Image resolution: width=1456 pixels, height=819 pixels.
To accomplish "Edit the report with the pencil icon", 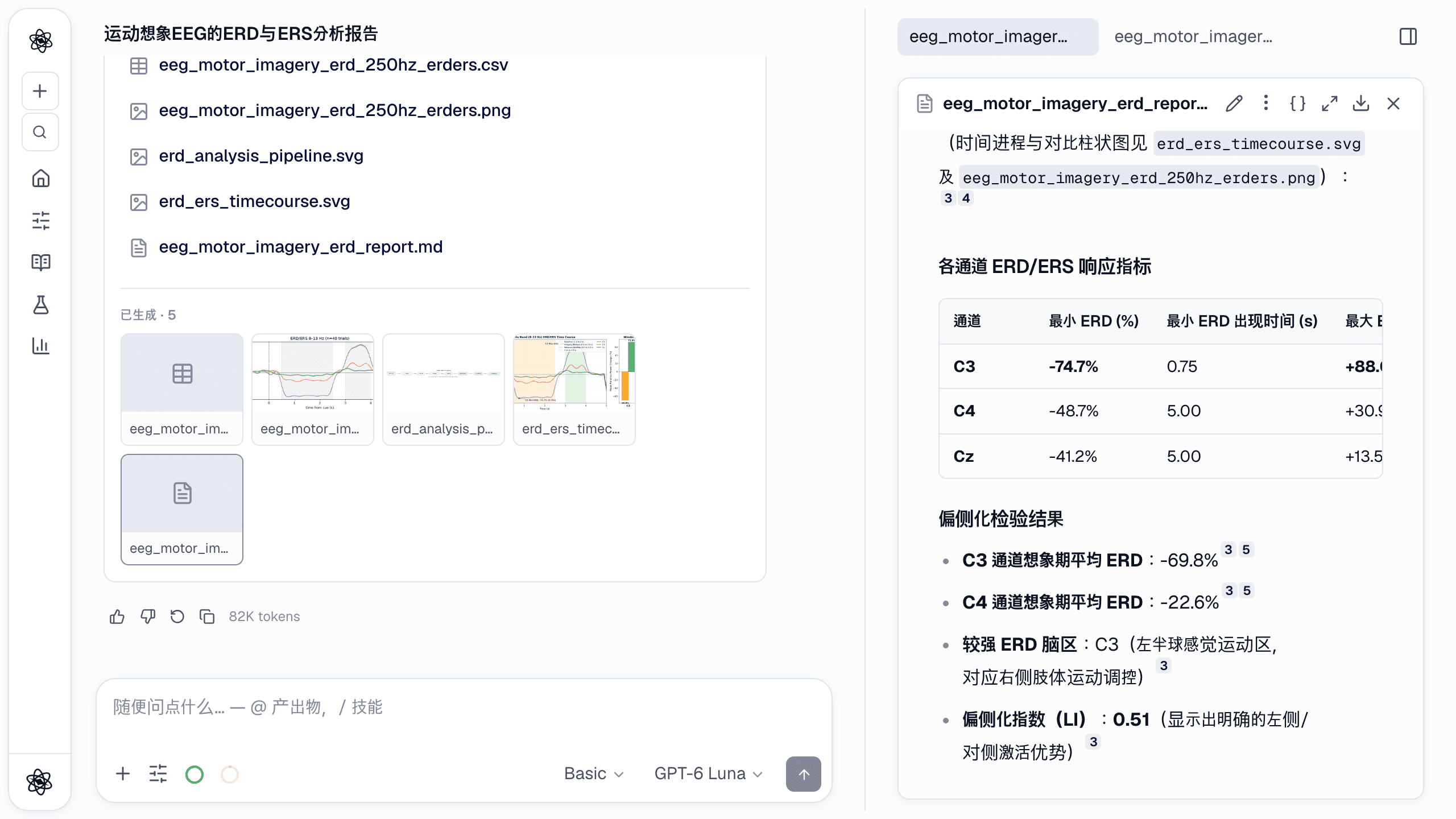I will (x=1234, y=104).
